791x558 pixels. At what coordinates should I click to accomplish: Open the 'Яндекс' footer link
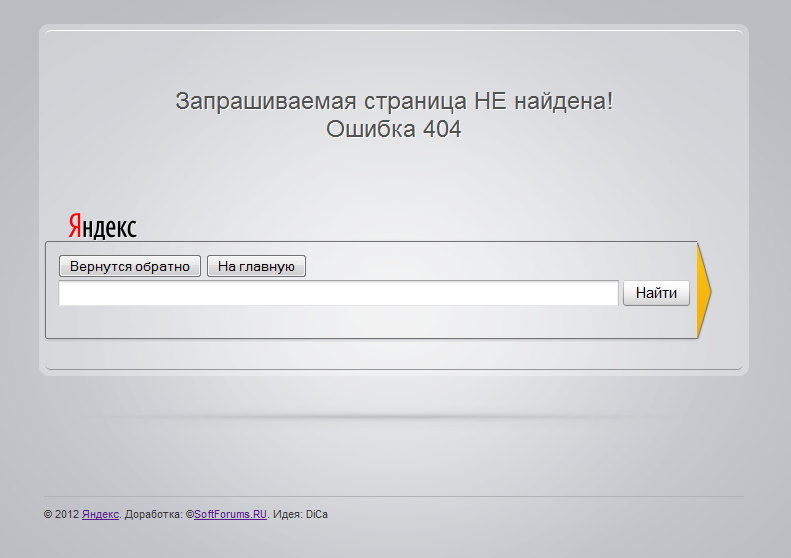click(100, 514)
